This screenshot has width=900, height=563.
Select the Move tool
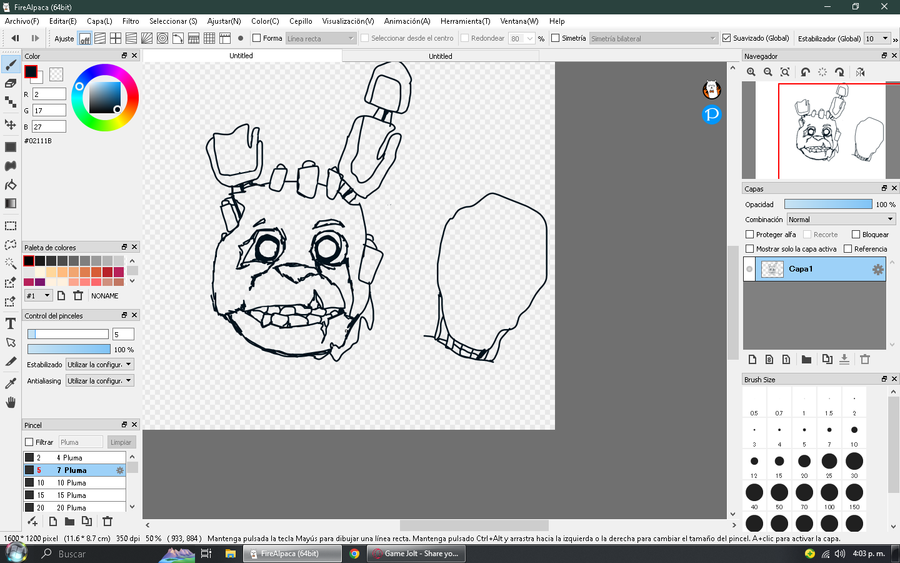(x=10, y=125)
